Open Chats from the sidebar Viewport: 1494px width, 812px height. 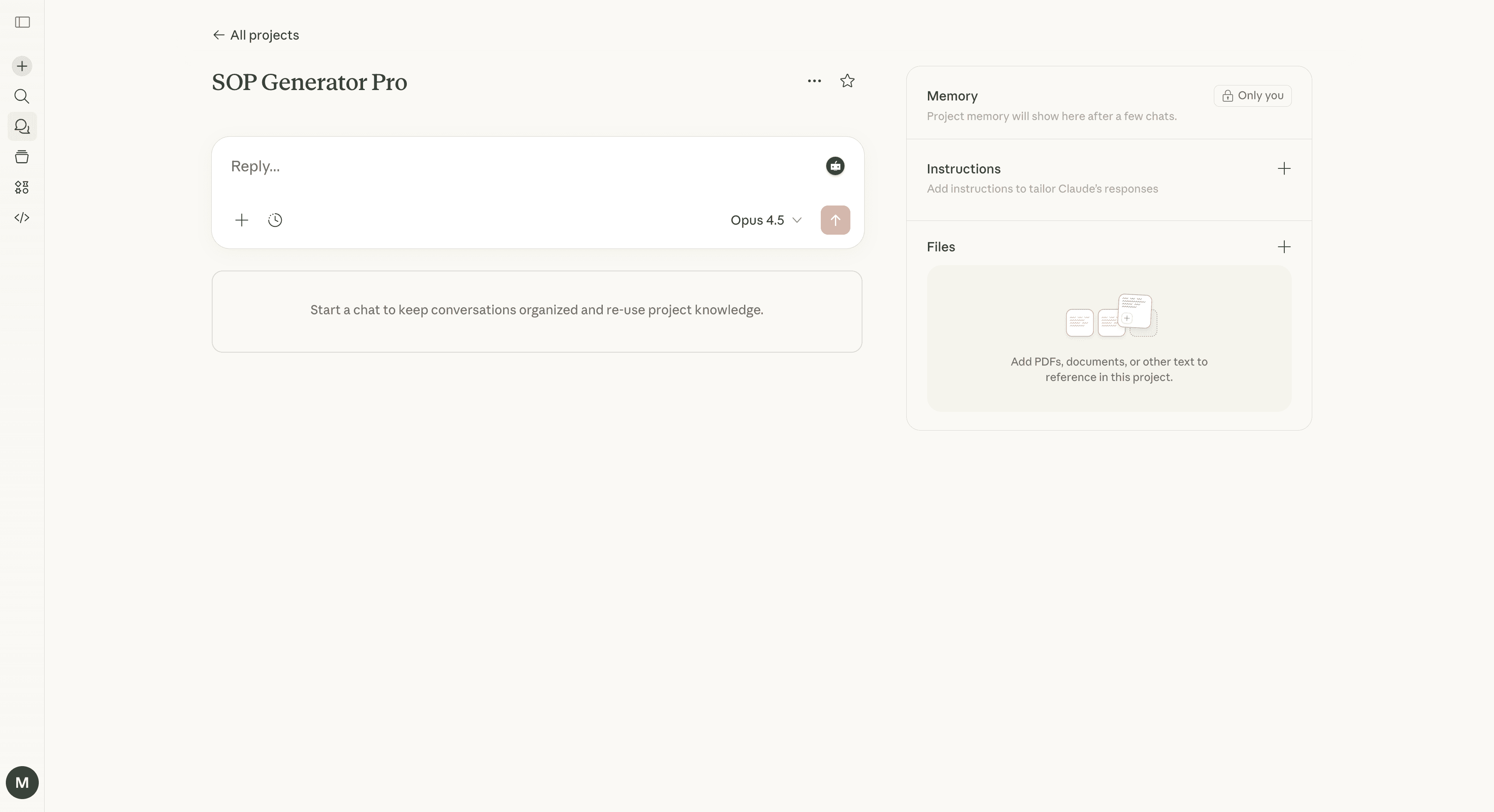(22, 126)
